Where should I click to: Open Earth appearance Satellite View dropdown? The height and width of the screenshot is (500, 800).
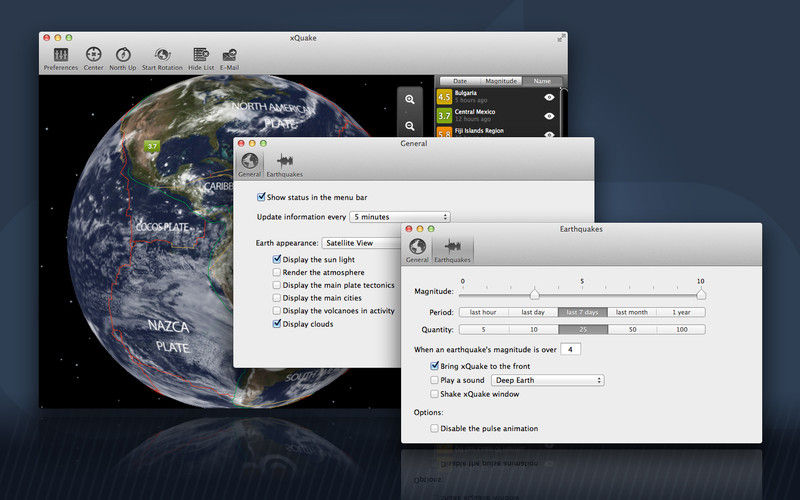point(362,243)
